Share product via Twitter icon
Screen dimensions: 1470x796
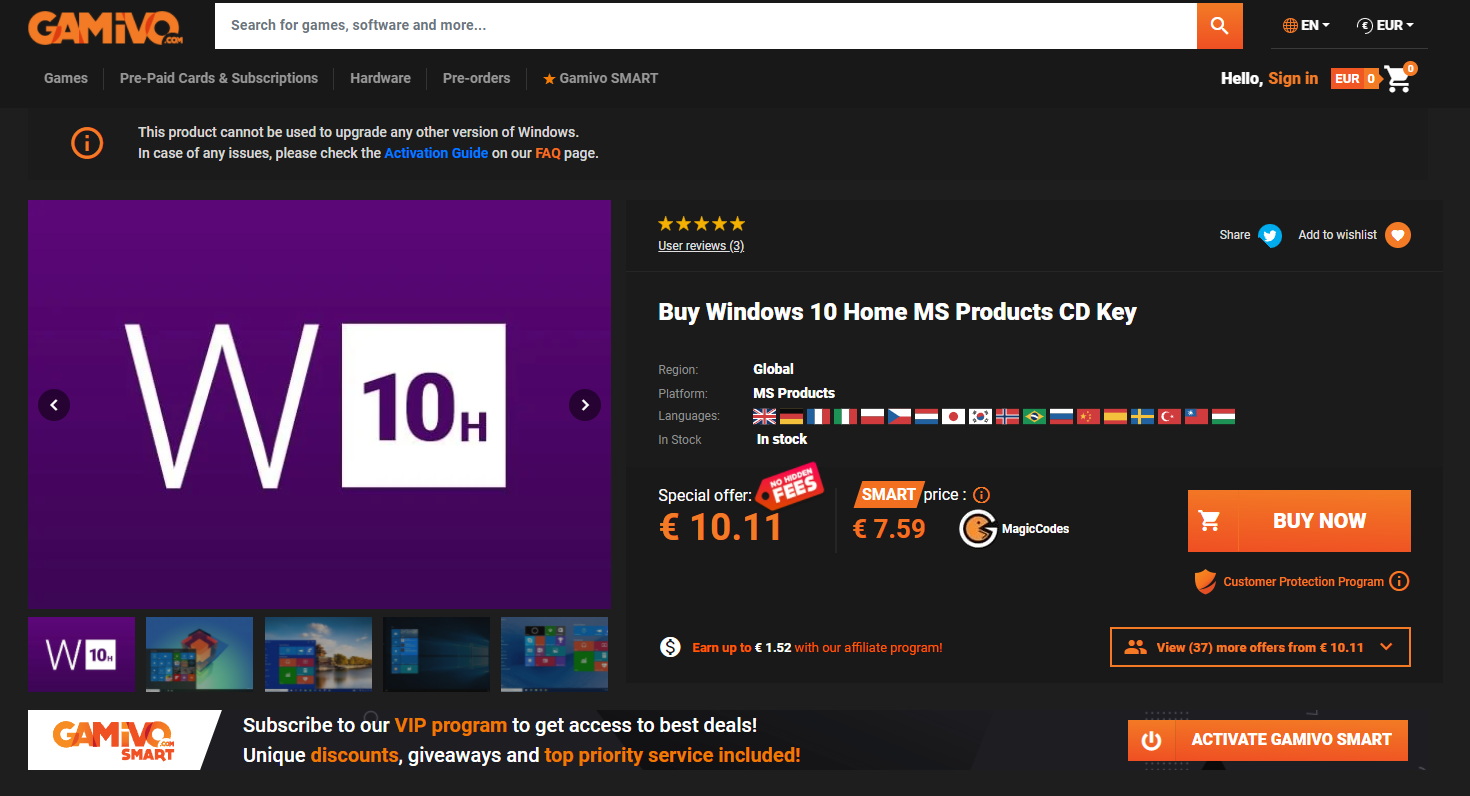[x=1270, y=235]
